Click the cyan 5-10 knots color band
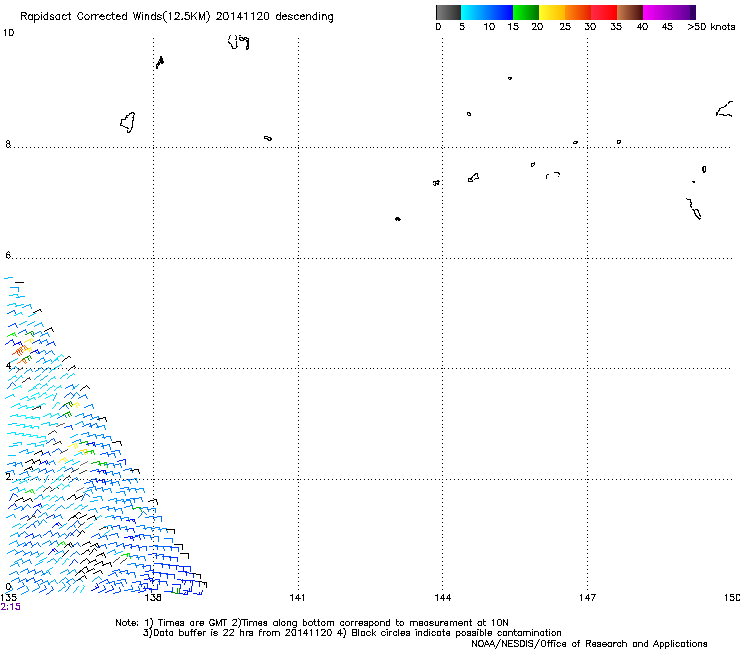740x650 pixels. 474,12
